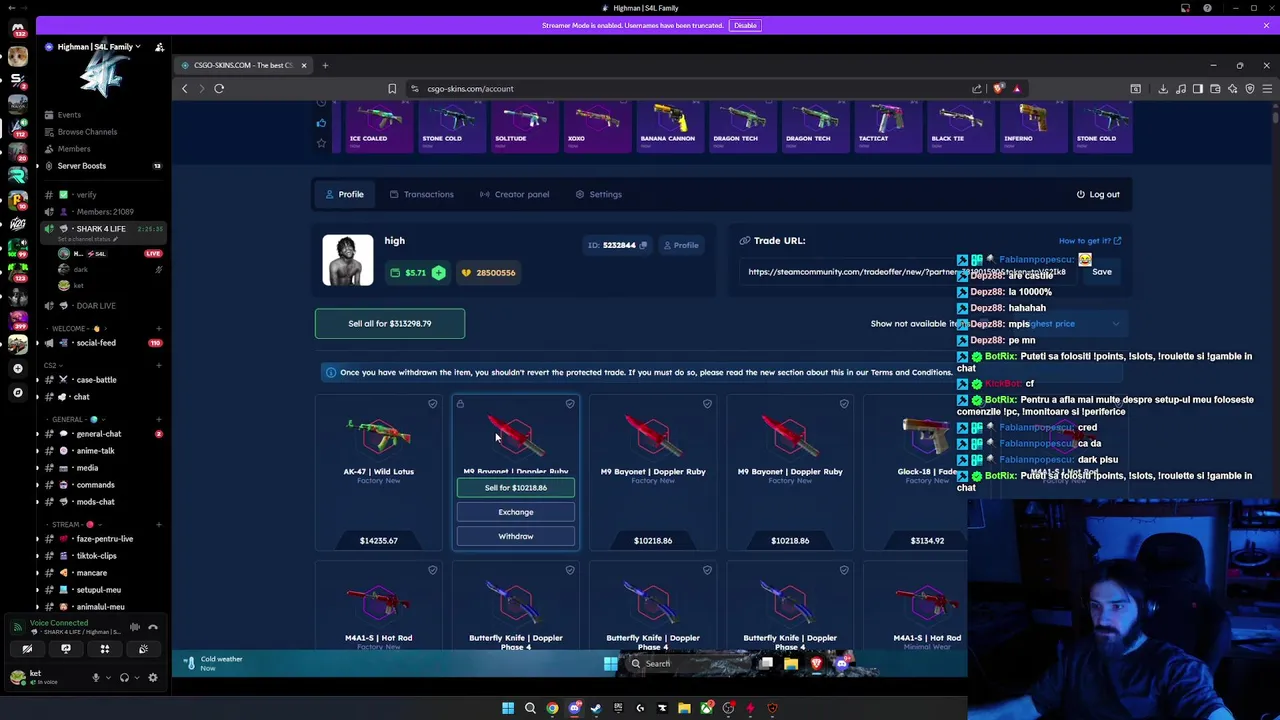
Task: Open taskbar search magnifier
Action: (530, 708)
